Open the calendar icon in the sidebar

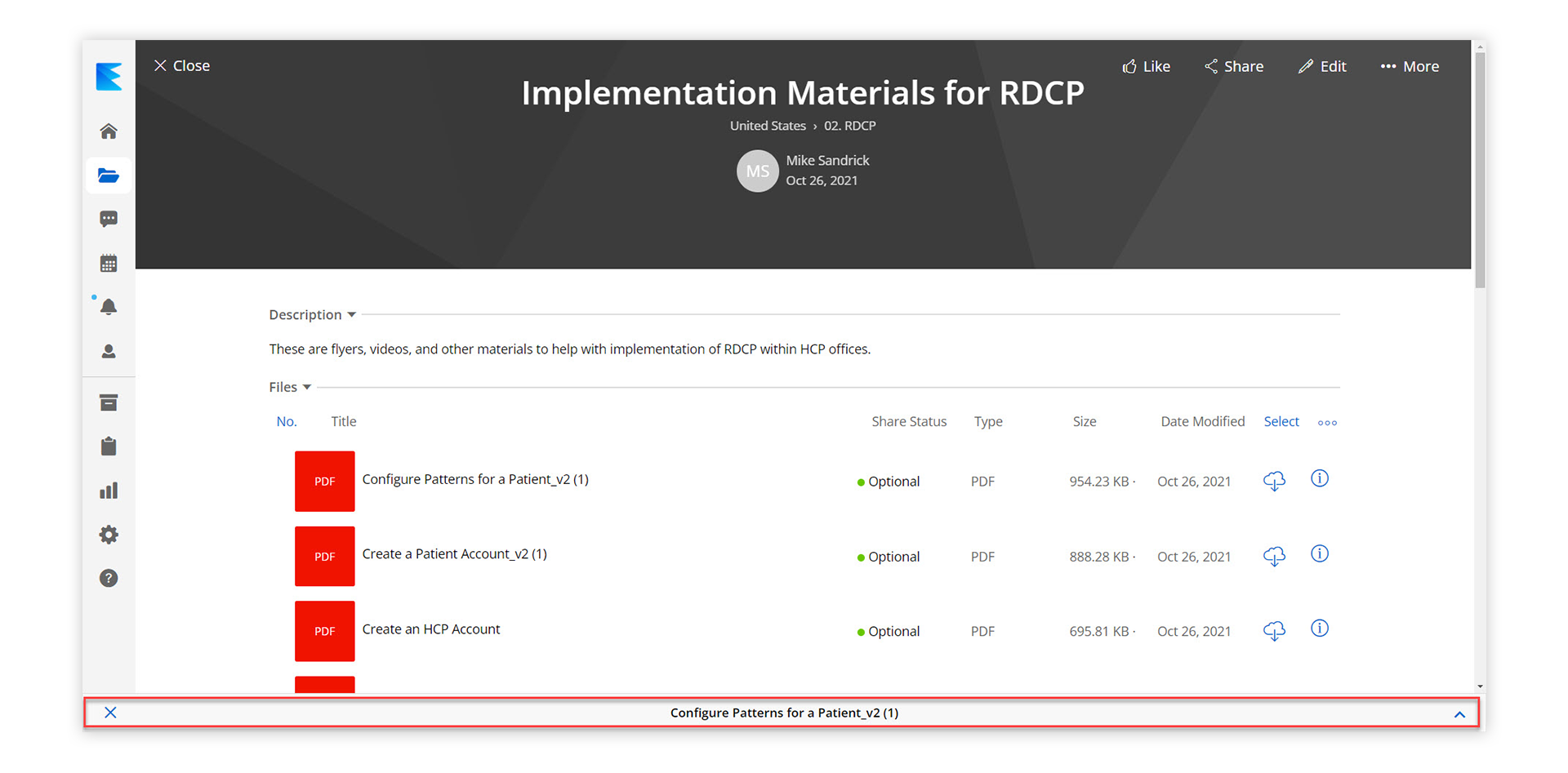[x=109, y=263]
